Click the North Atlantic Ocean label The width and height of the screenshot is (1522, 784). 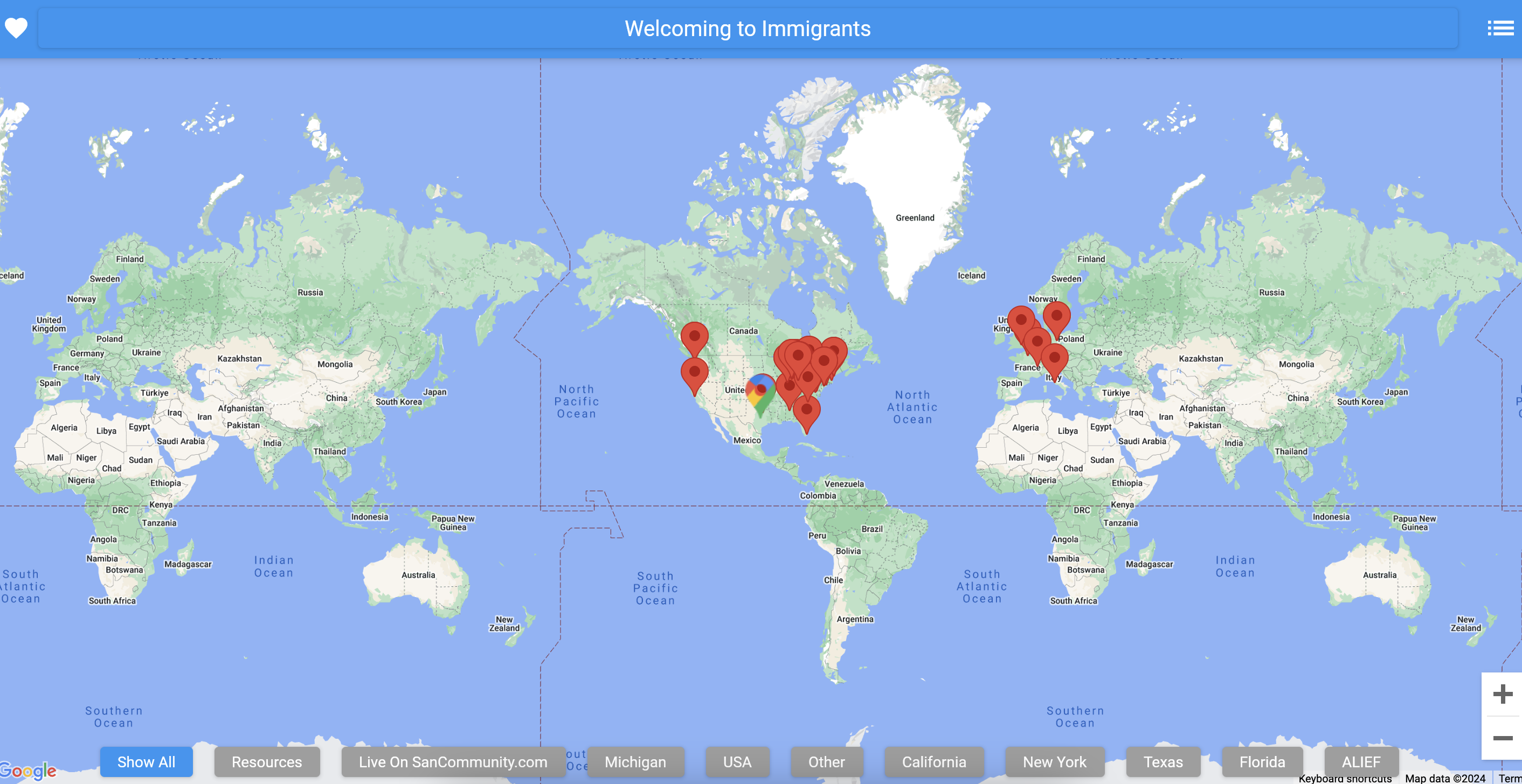point(912,407)
